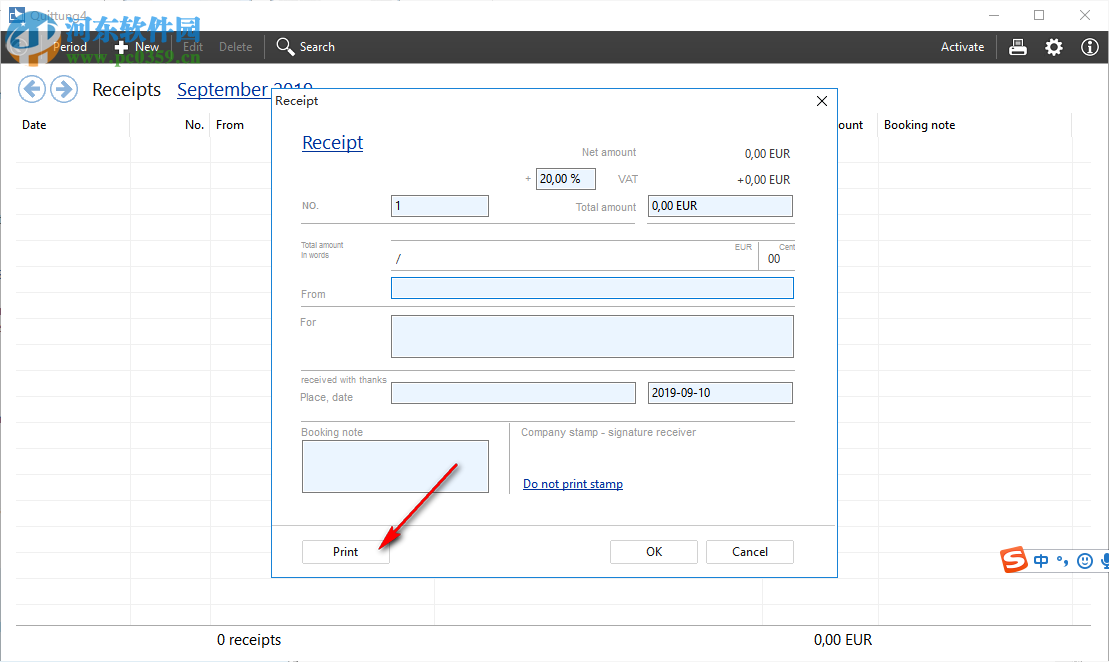Screen dimensions: 1109x662
Task: Click the Do not print stamp link
Action: (x=573, y=484)
